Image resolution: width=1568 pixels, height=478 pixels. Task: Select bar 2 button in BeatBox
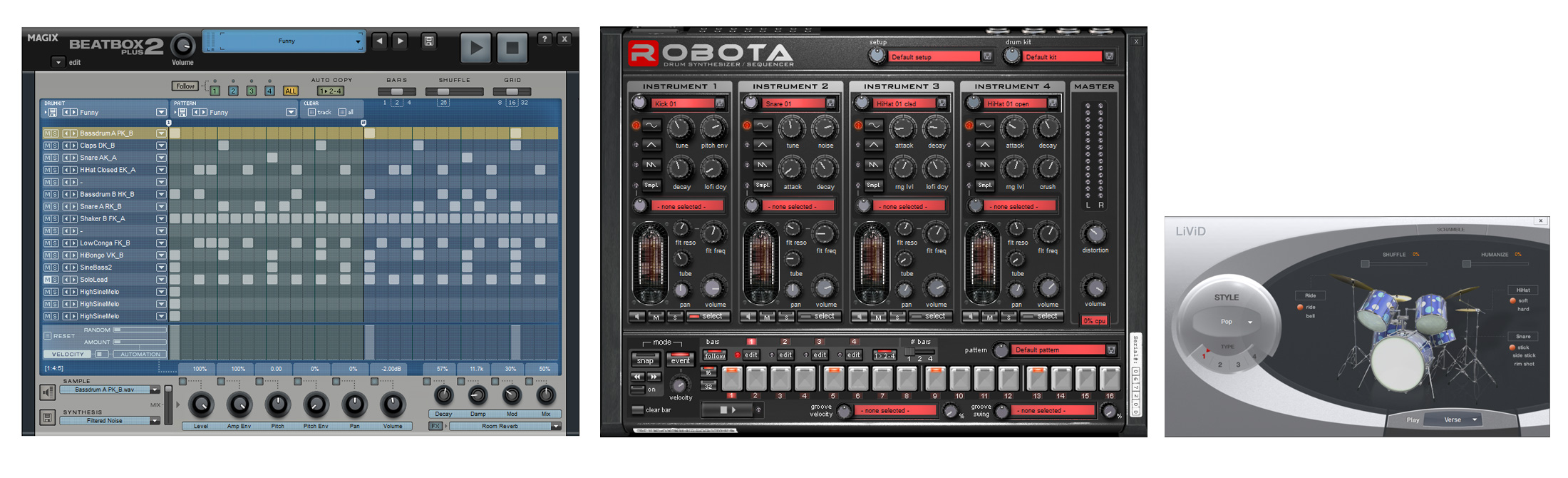tap(233, 91)
